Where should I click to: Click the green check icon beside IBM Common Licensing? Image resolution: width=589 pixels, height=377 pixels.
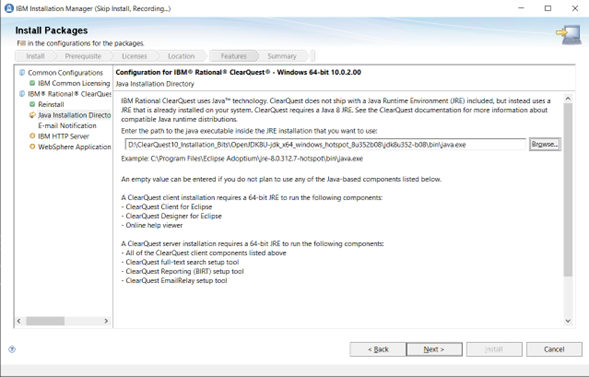tap(32, 83)
